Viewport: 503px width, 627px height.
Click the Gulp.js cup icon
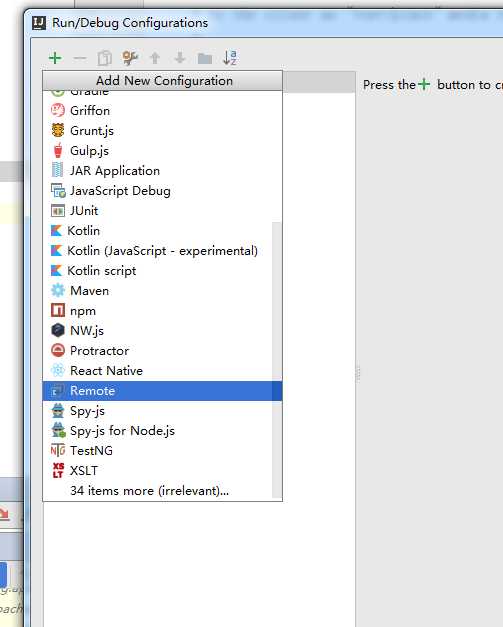point(58,150)
